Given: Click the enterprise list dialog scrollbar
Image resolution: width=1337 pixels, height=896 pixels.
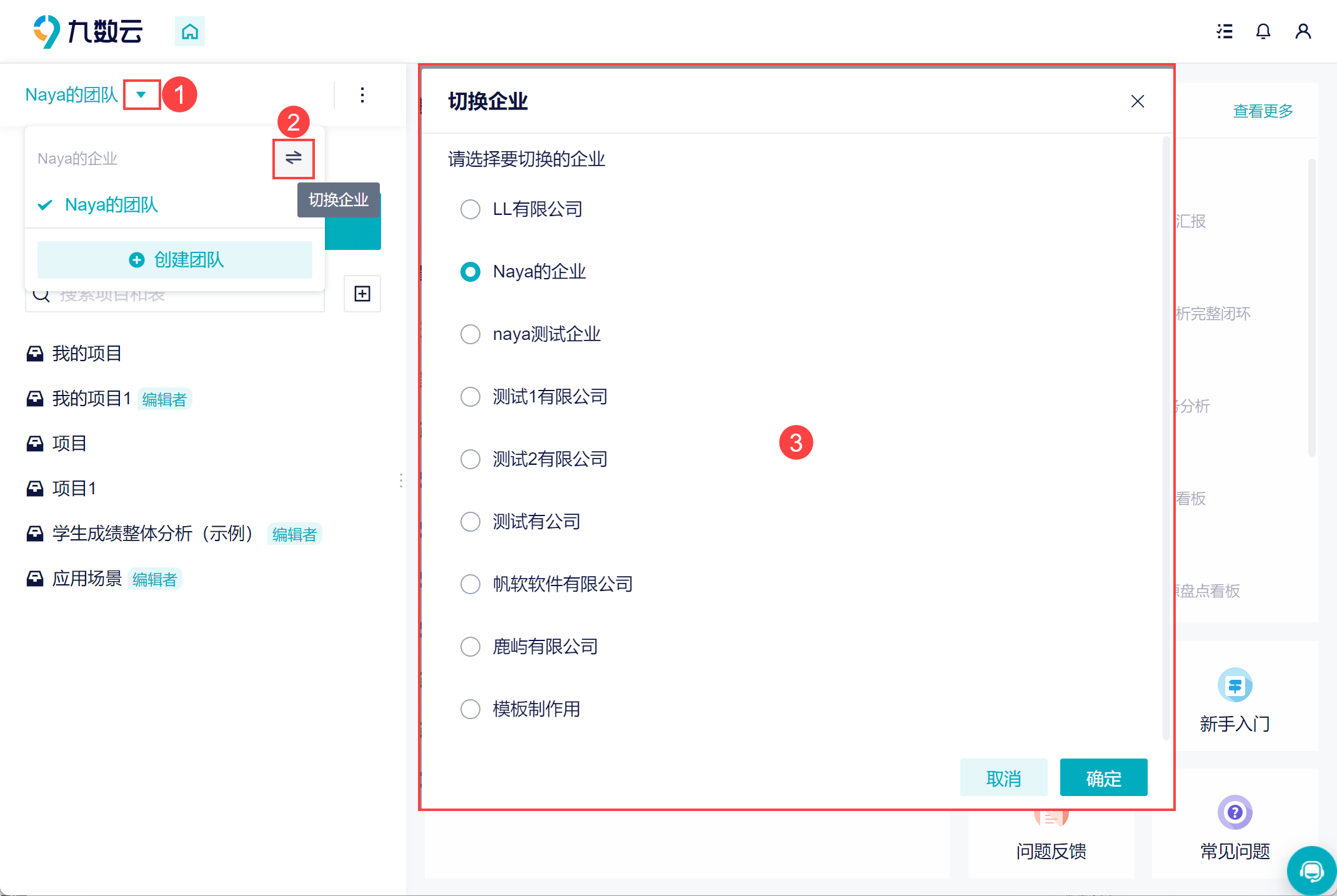Looking at the screenshot, I should click(x=1166, y=437).
